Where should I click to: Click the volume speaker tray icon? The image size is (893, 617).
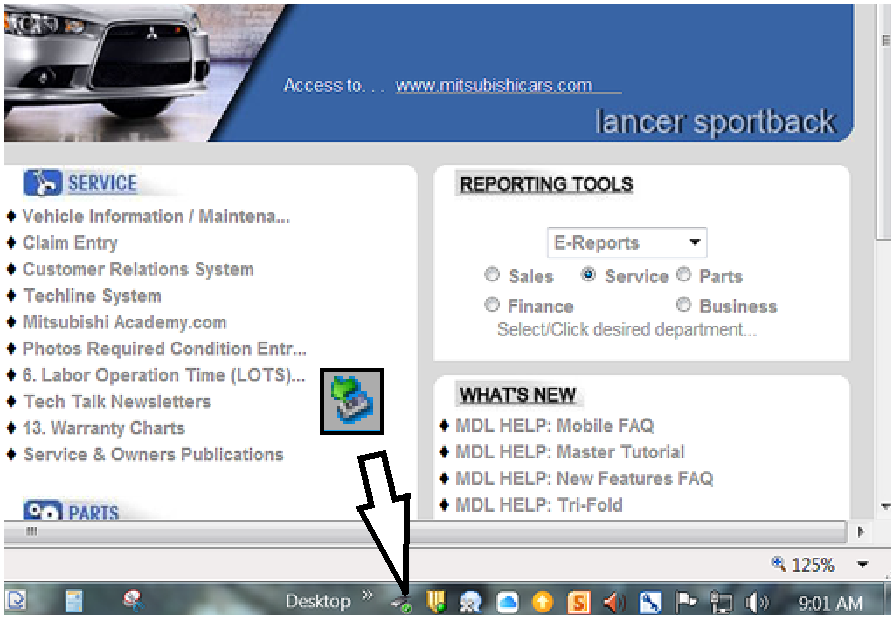pos(756,601)
